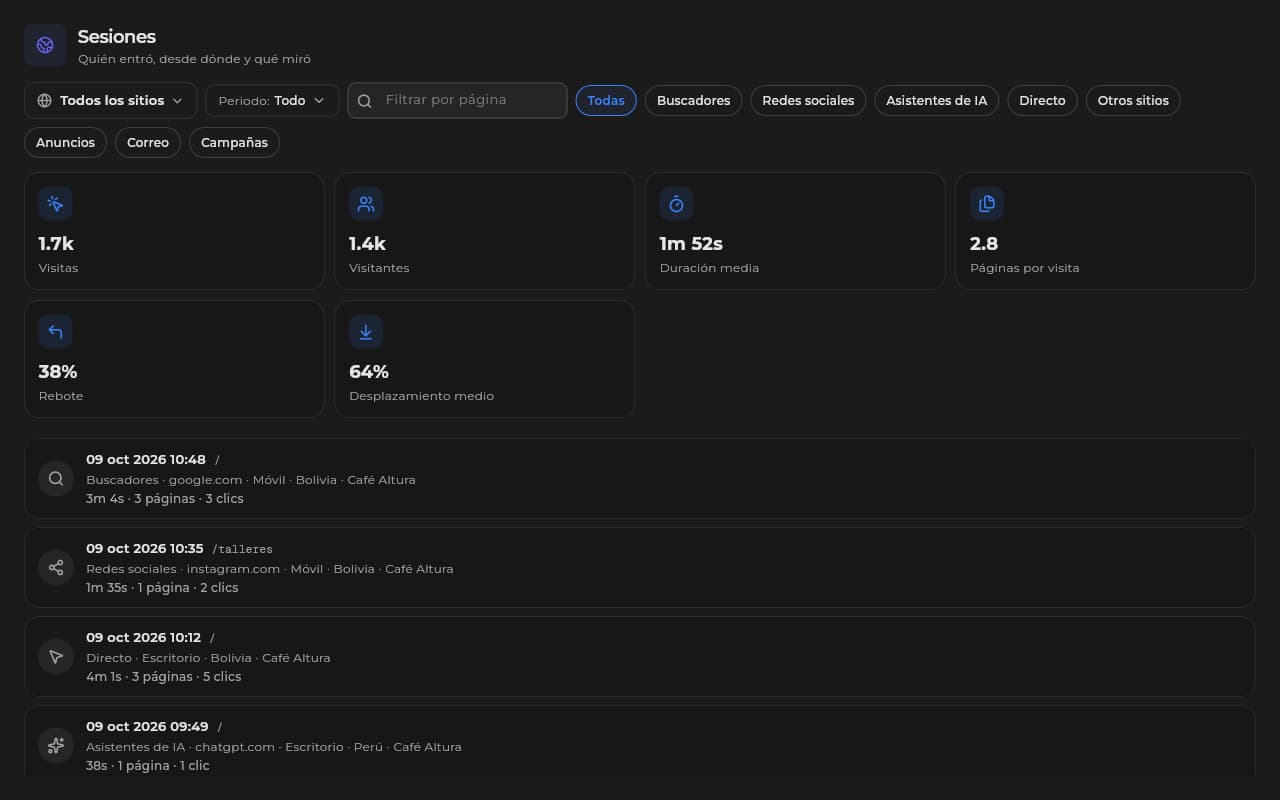
Task: Filter sessions by Otros sitios
Action: click(1133, 100)
